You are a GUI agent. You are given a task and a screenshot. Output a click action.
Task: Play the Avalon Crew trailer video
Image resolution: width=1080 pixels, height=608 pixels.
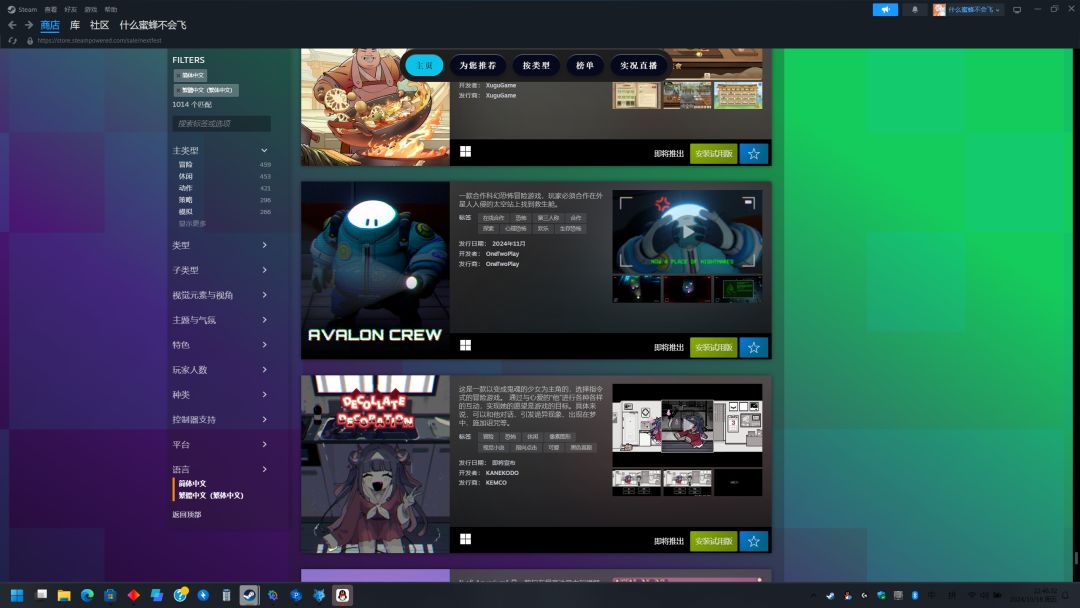pos(687,231)
